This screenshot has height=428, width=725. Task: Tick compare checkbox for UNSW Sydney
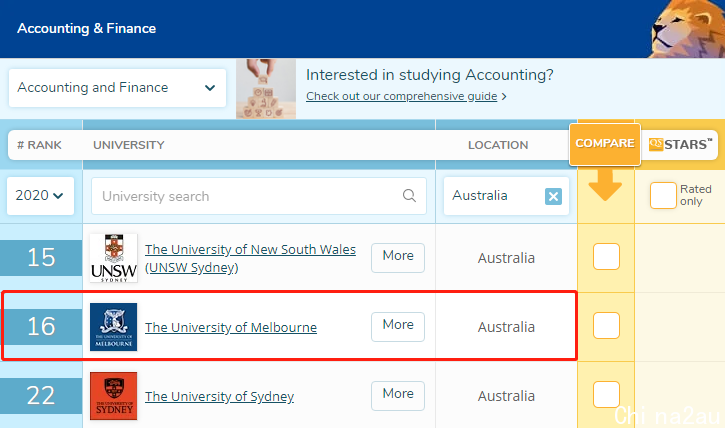(x=606, y=256)
